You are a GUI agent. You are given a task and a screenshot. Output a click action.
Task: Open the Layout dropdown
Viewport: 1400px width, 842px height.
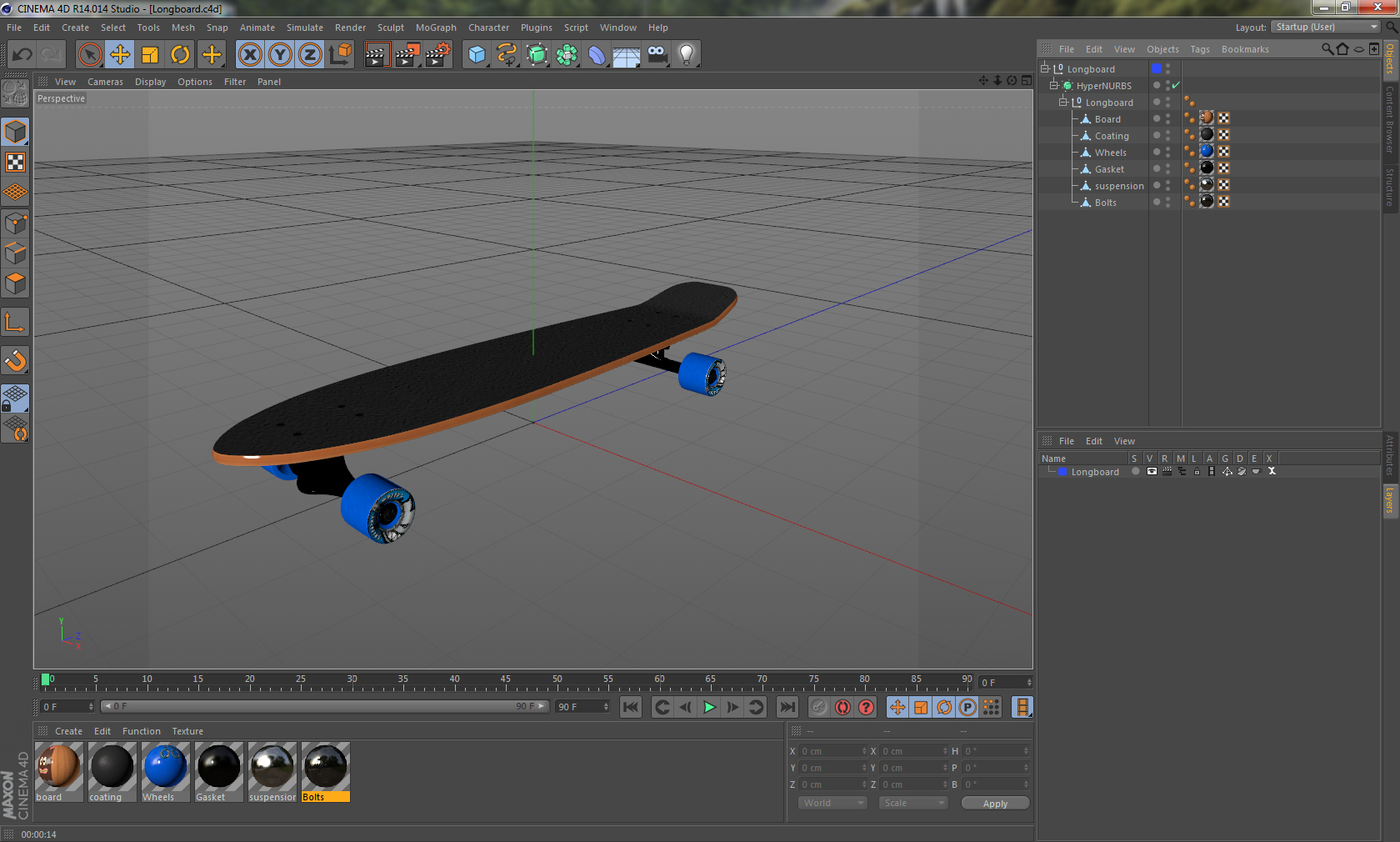(x=1326, y=27)
